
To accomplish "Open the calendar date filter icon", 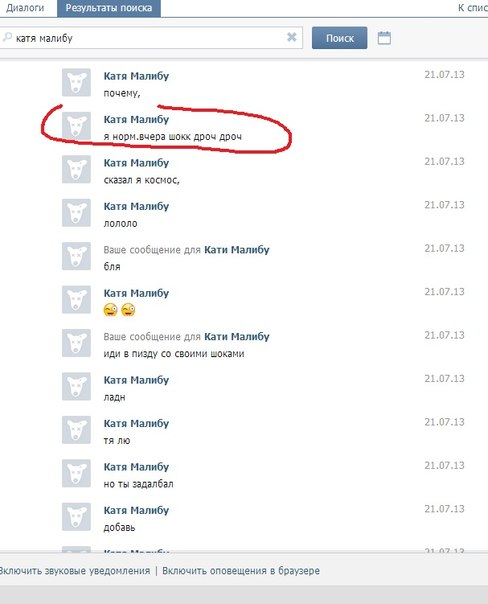I will pyautogui.click(x=384, y=38).
